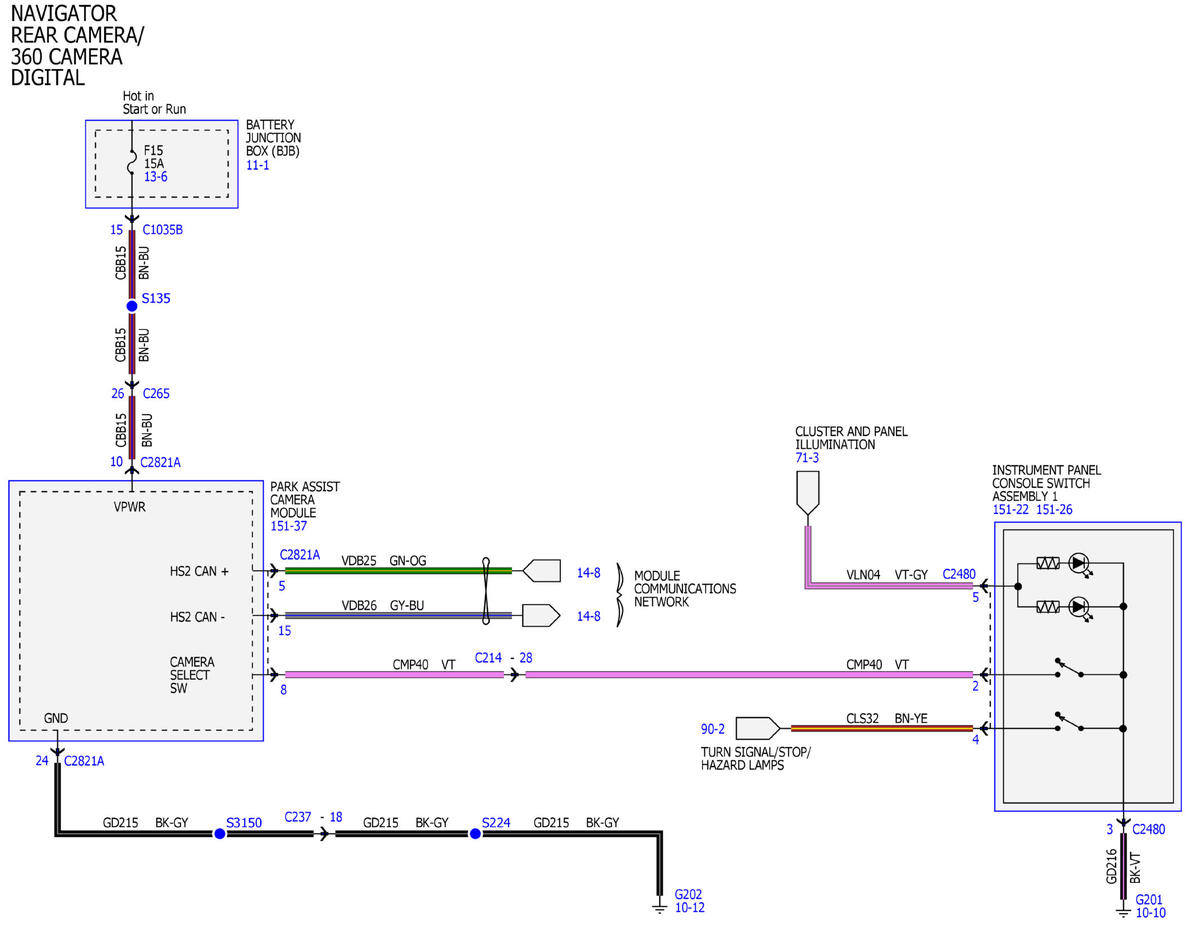The height and width of the screenshot is (927, 1200).
Task: Open the 151-26 switch assembly link
Action: [1055, 510]
